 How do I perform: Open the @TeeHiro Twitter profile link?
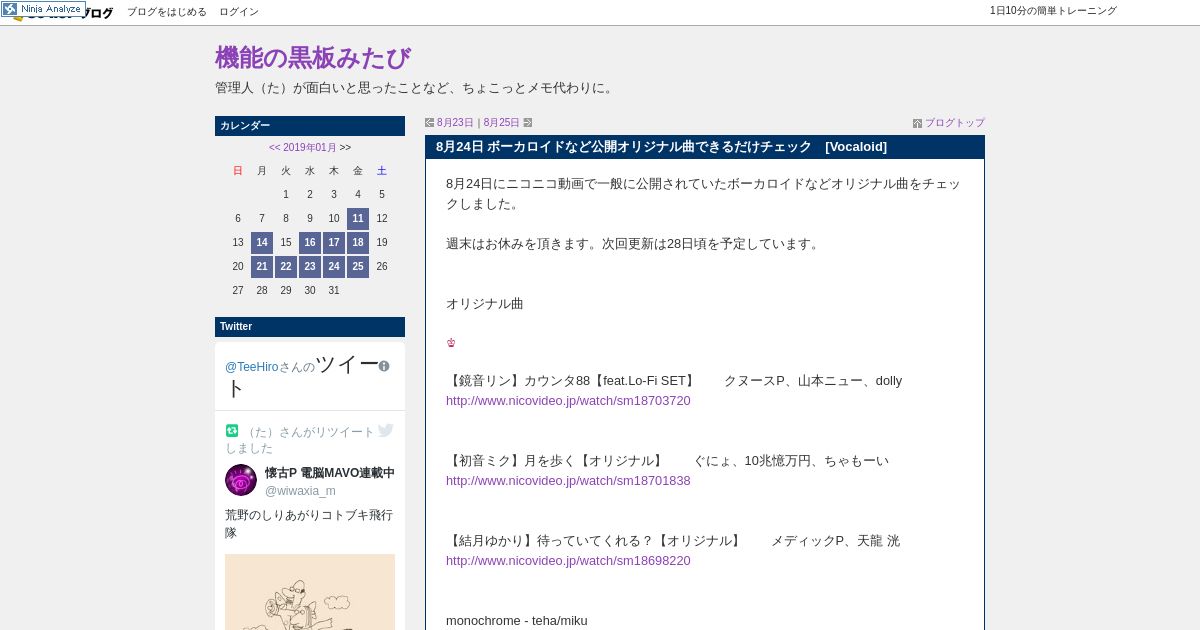point(252,367)
